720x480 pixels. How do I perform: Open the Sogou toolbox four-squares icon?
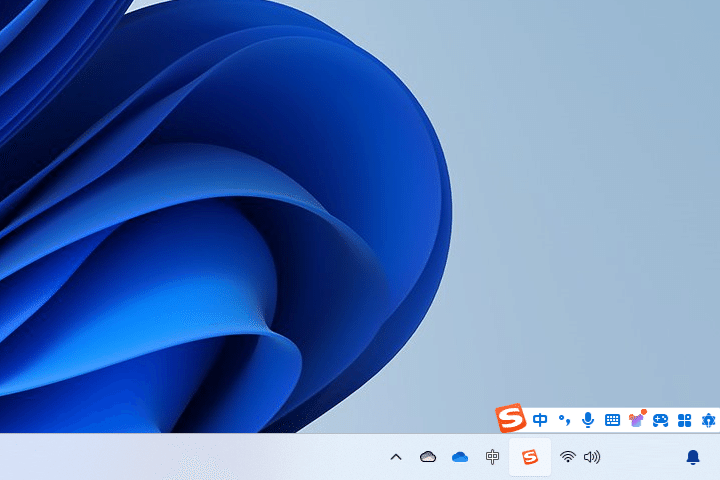point(685,420)
